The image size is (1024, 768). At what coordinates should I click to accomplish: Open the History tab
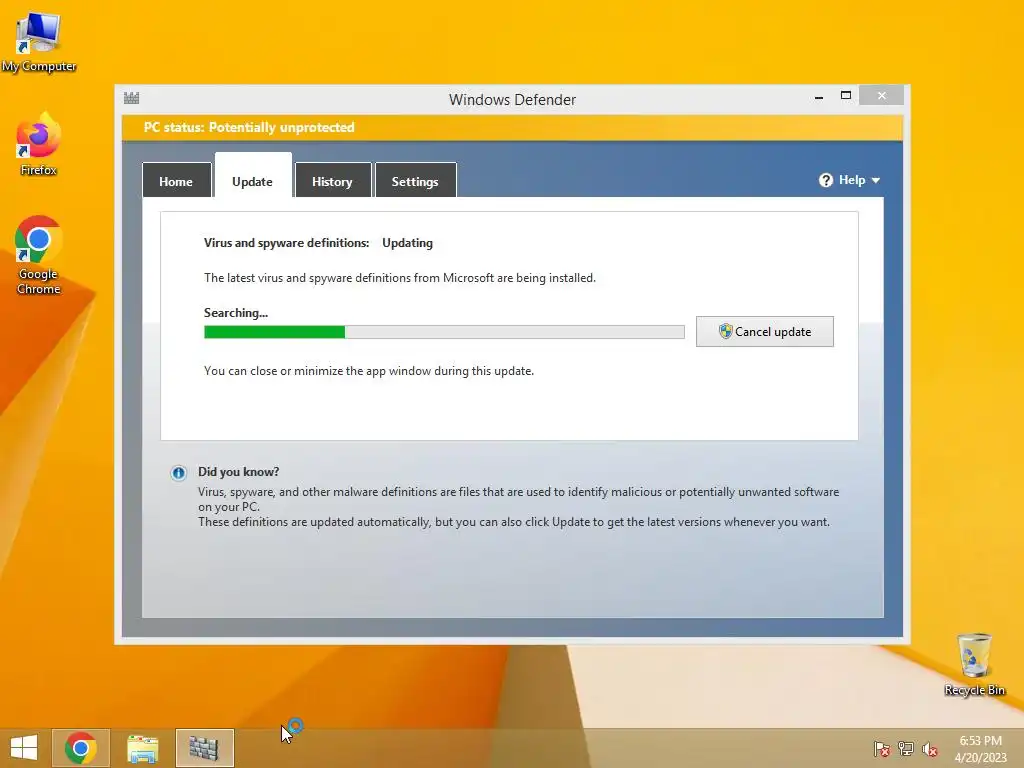[x=332, y=181]
